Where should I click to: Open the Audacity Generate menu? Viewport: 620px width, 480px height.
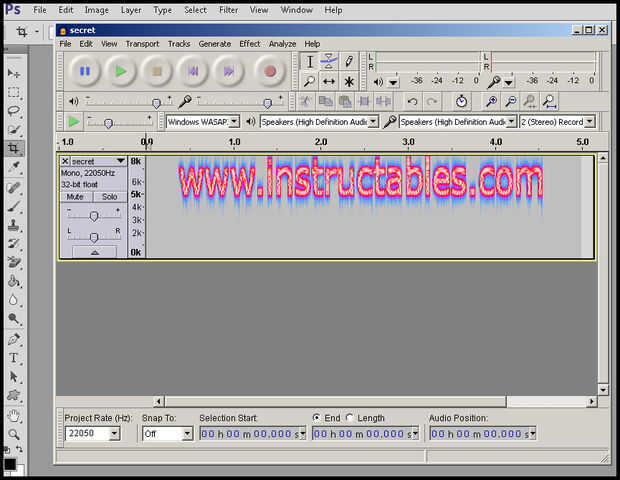tap(215, 44)
